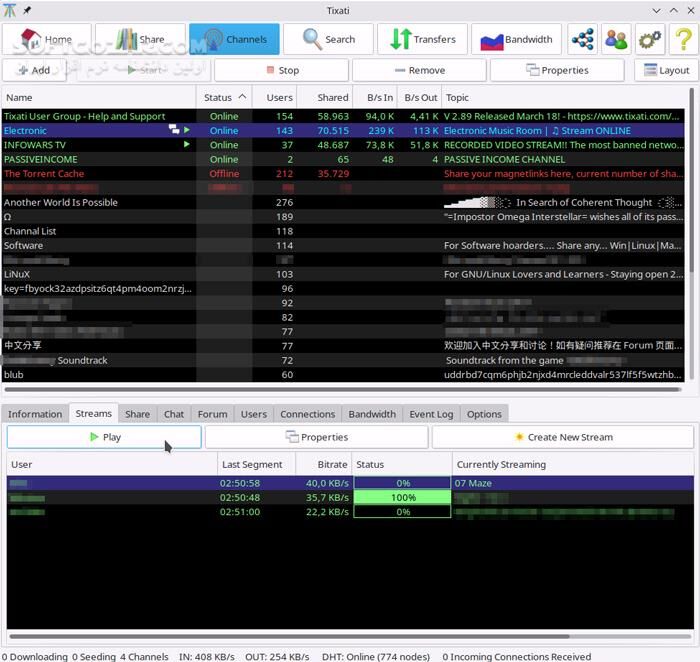This screenshot has width=700, height=662.
Task: Open the Search toolbar button
Action: [x=329, y=40]
